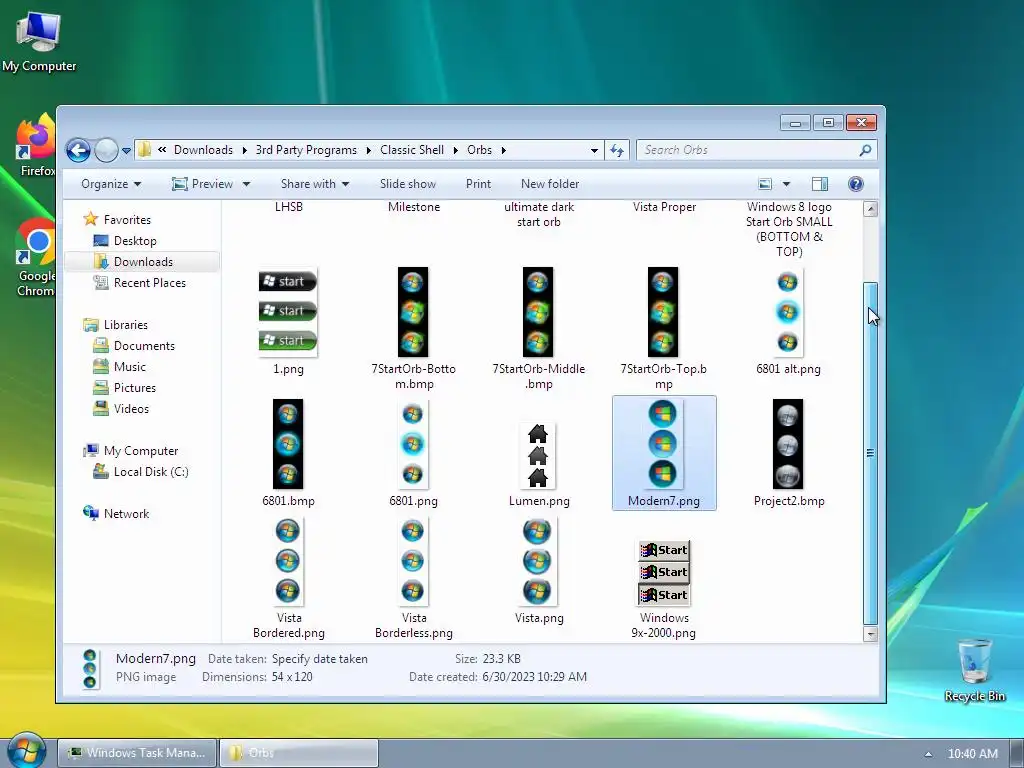
Task: Click the Forward navigation arrow button
Action: coord(106,150)
